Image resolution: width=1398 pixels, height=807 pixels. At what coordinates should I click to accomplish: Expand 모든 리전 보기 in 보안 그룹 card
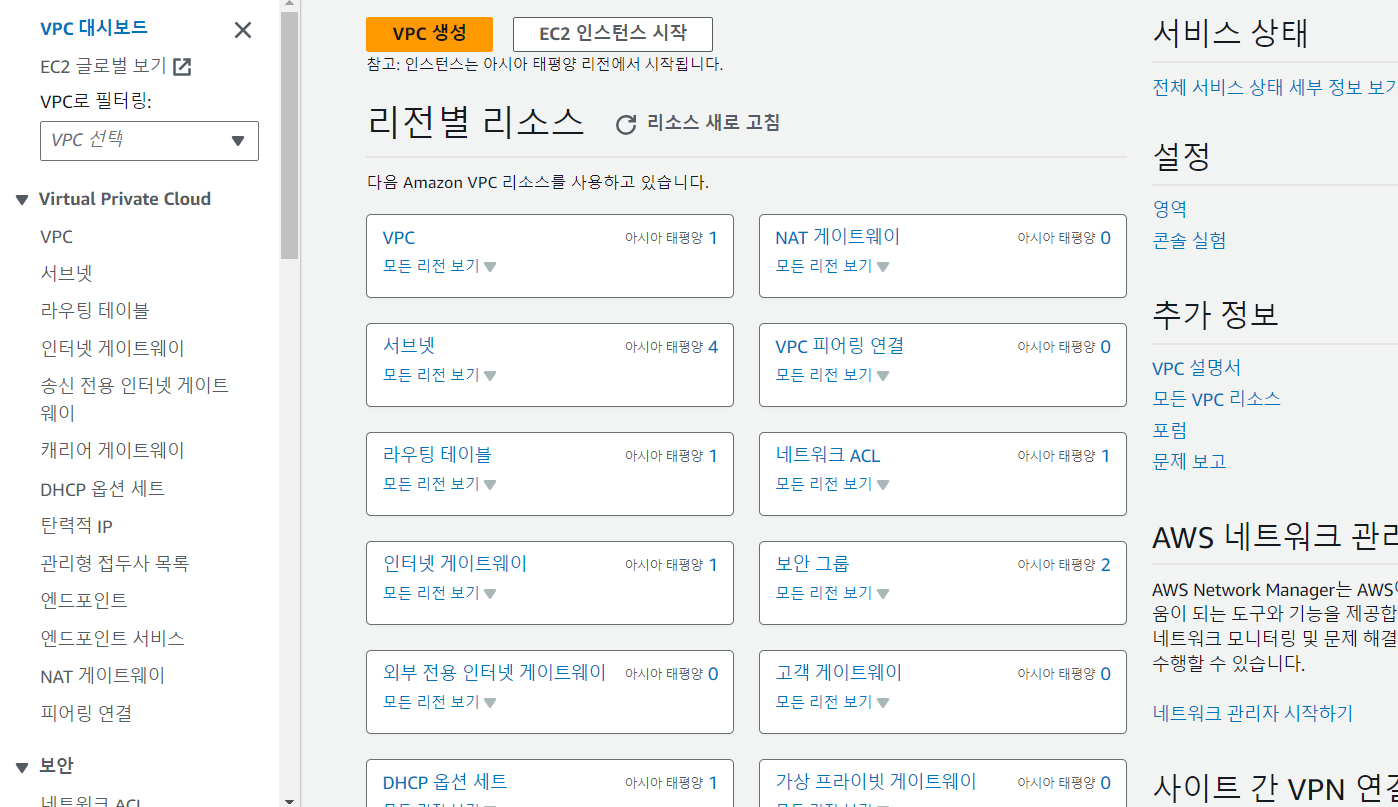(833, 593)
